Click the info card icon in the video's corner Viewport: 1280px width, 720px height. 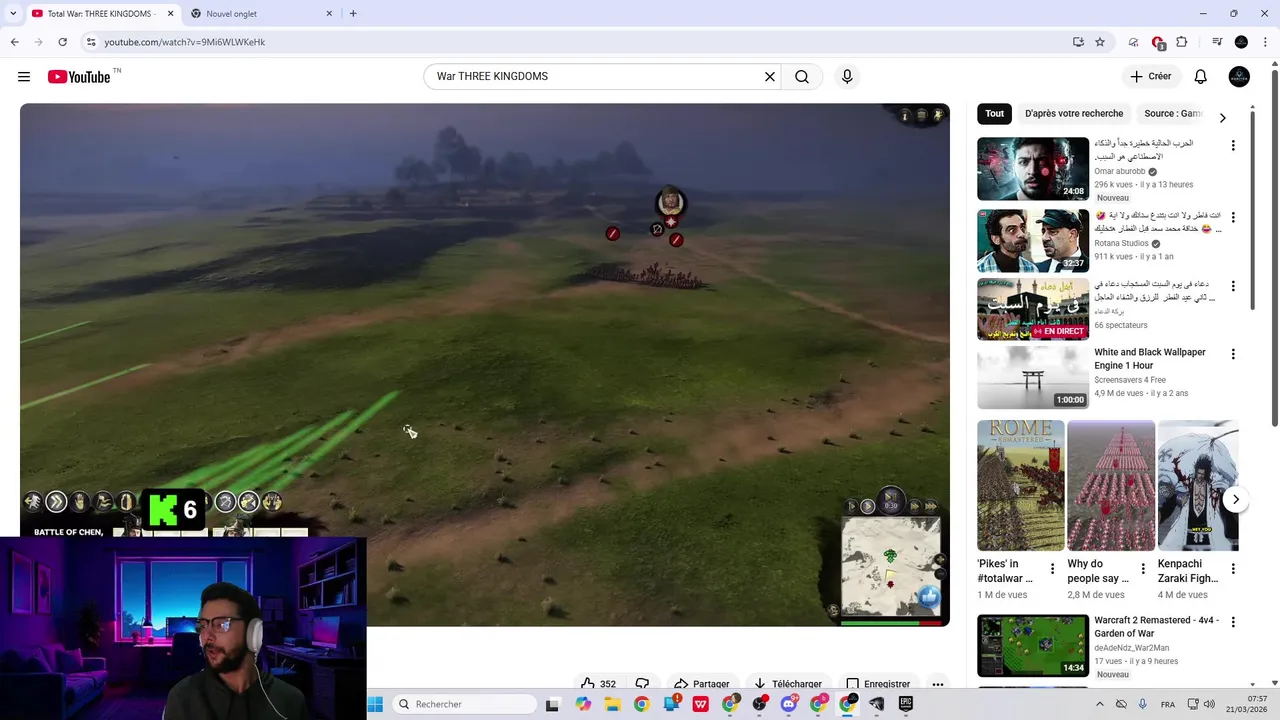(x=904, y=116)
